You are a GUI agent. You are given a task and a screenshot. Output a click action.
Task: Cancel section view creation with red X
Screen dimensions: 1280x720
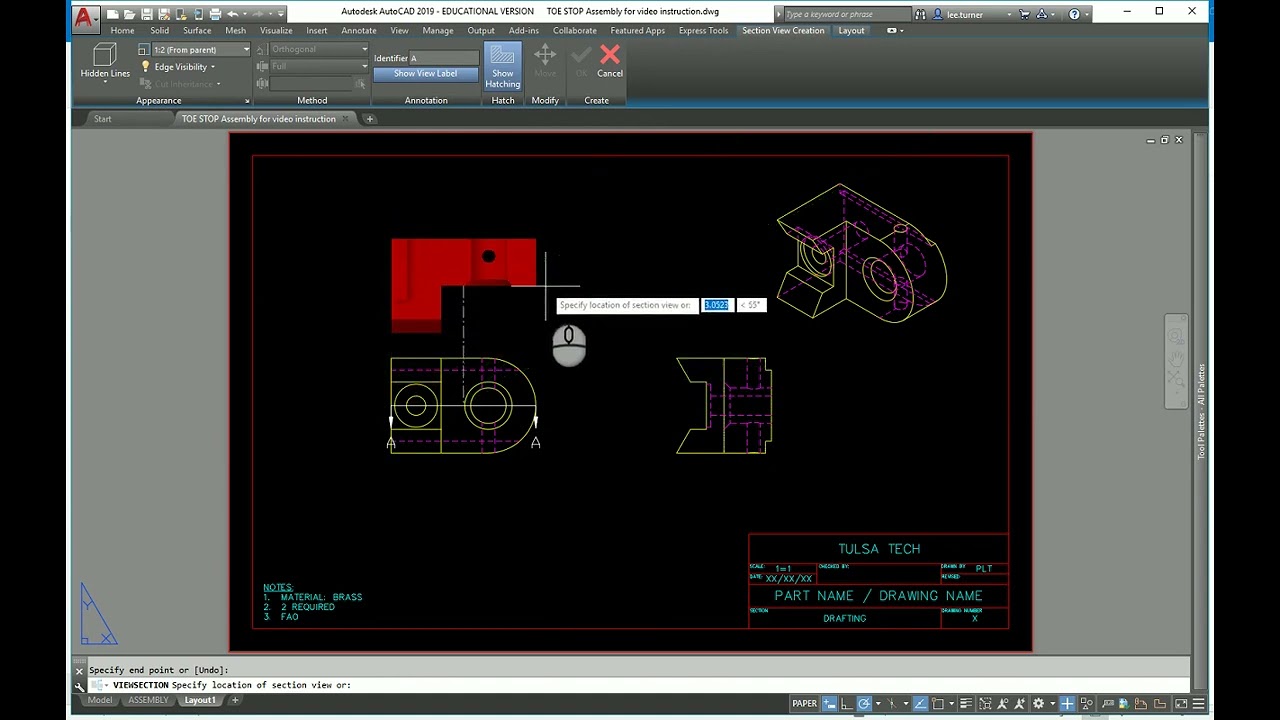610,60
